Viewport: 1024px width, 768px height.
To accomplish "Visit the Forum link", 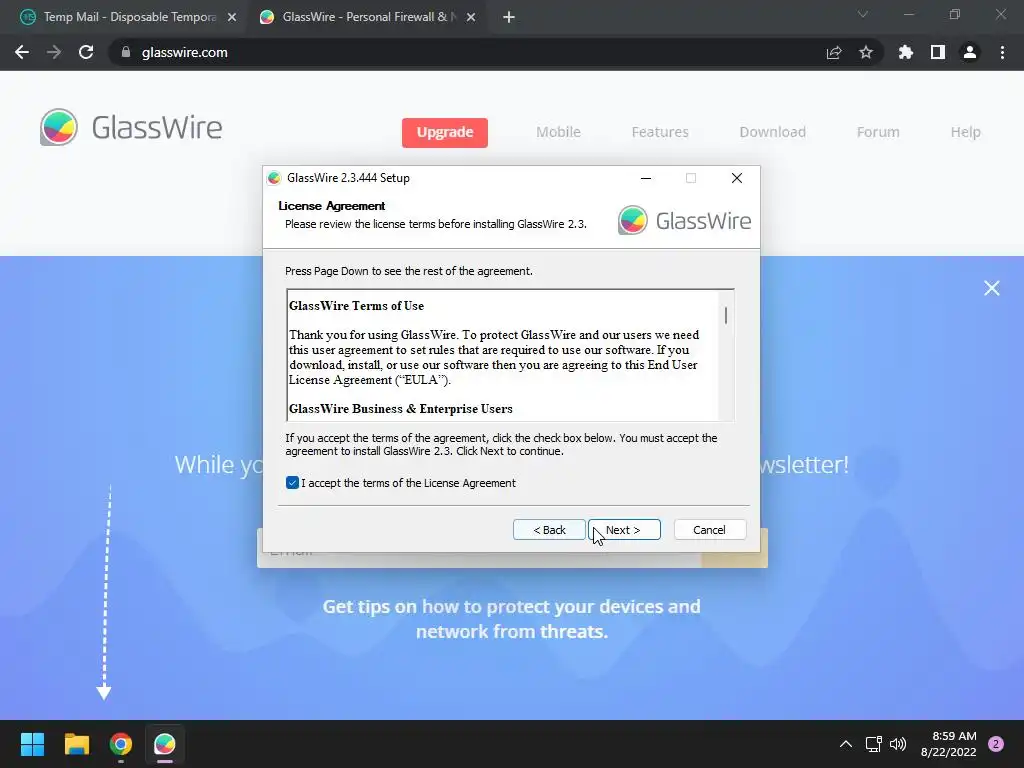I will tap(878, 132).
